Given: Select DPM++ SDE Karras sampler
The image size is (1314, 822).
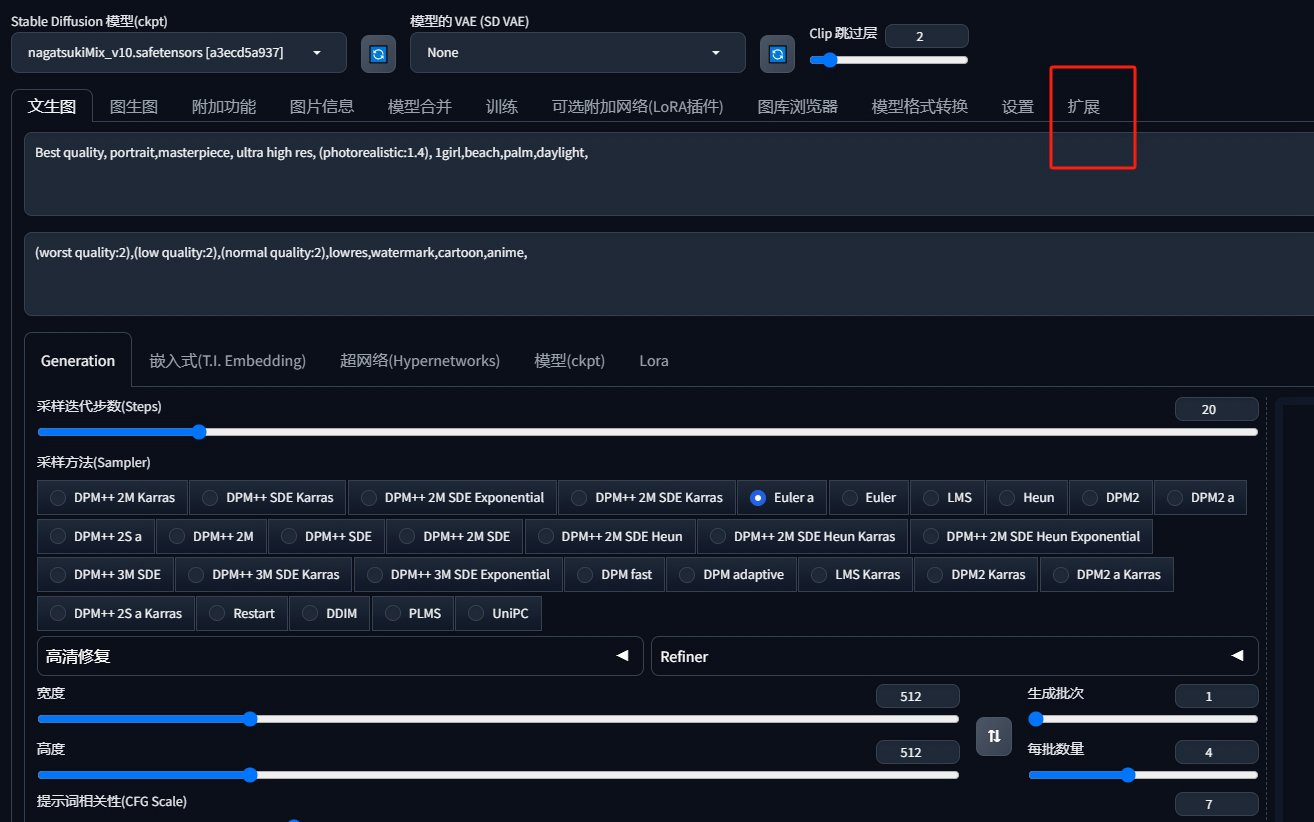Looking at the screenshot, I should (267, 497).
